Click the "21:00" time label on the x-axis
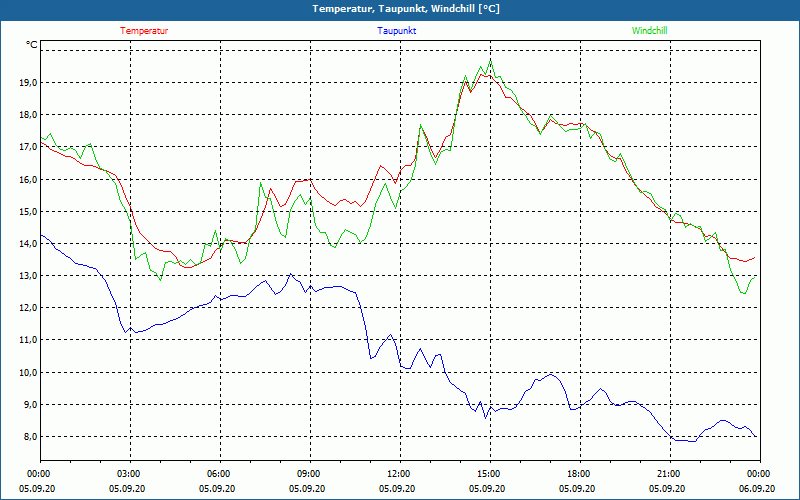The width and height of the screenshot is (800, 500). click(669, 474)
